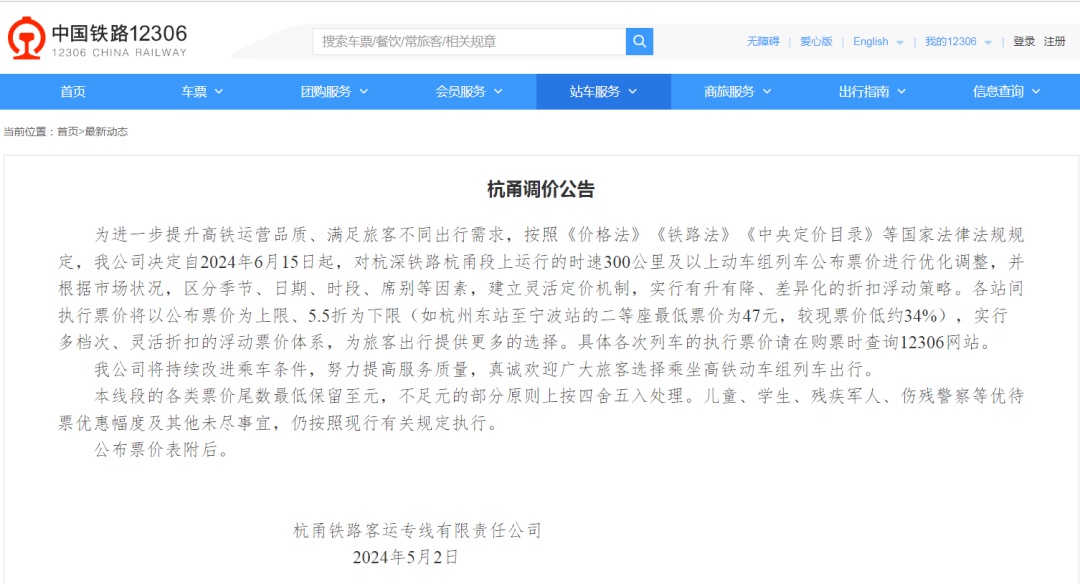Expand the 车票 navigation dropdown
This screenshot has width=1080, height=584.
tap(201, 90)
